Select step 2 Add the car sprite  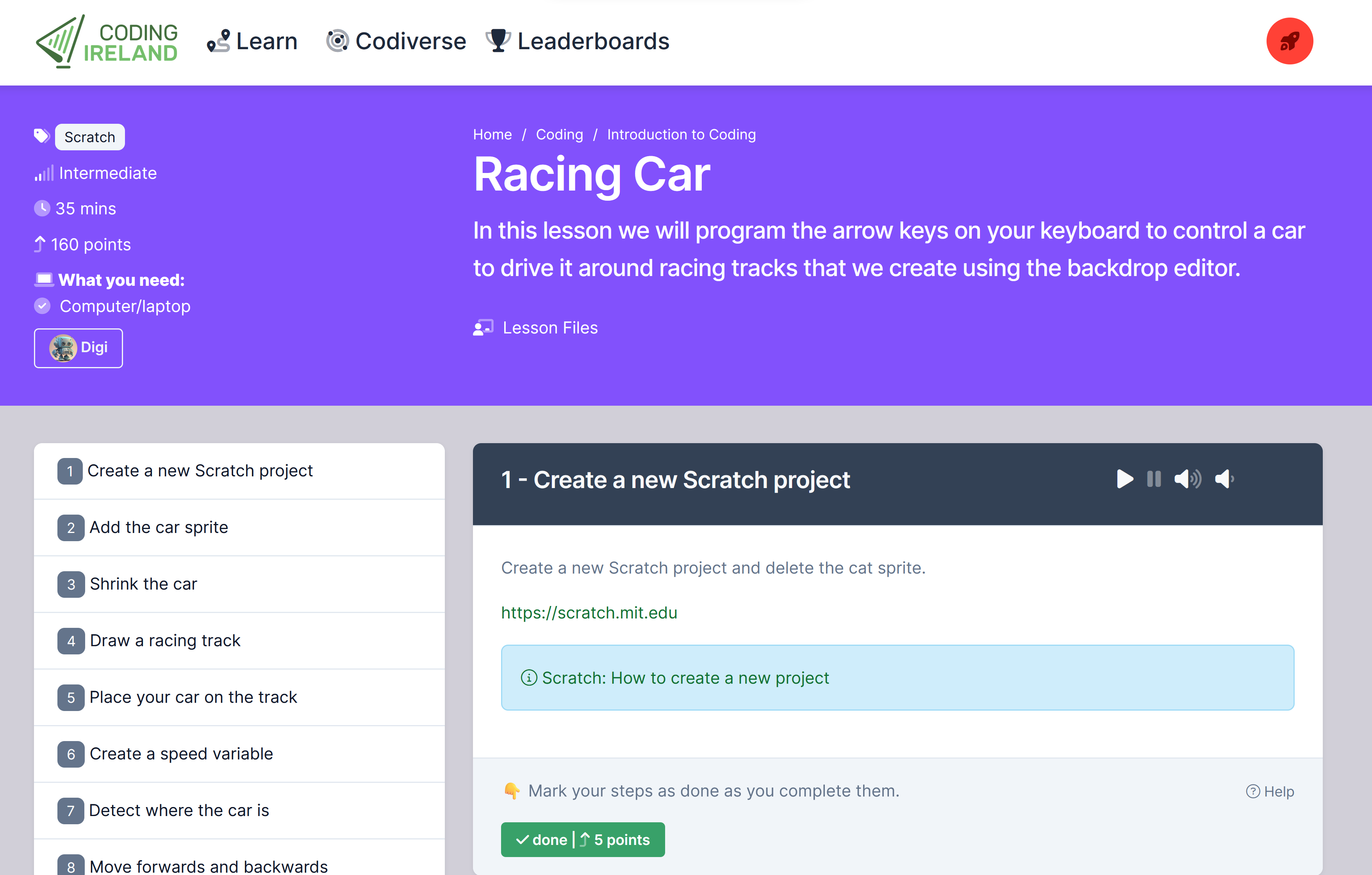[159, 527]
